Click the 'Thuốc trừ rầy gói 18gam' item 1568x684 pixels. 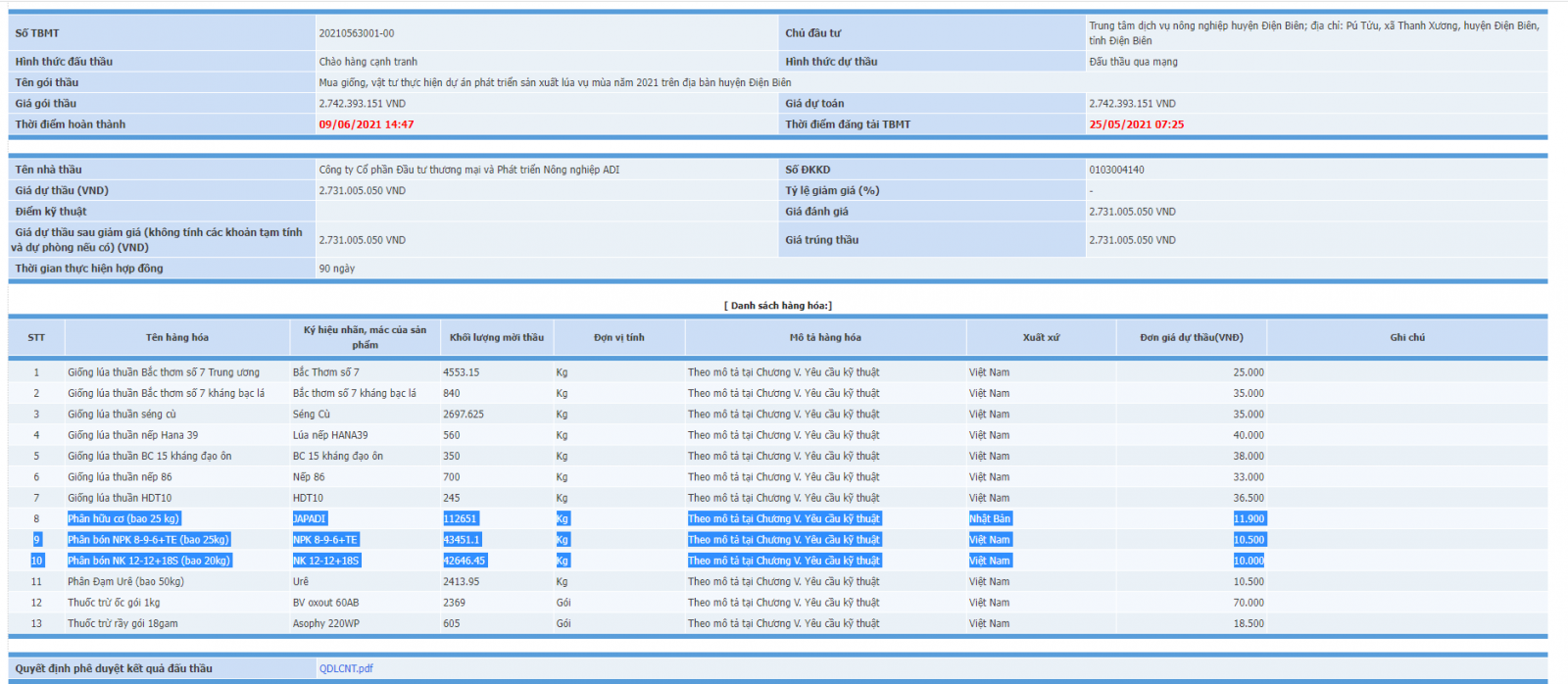122,623
